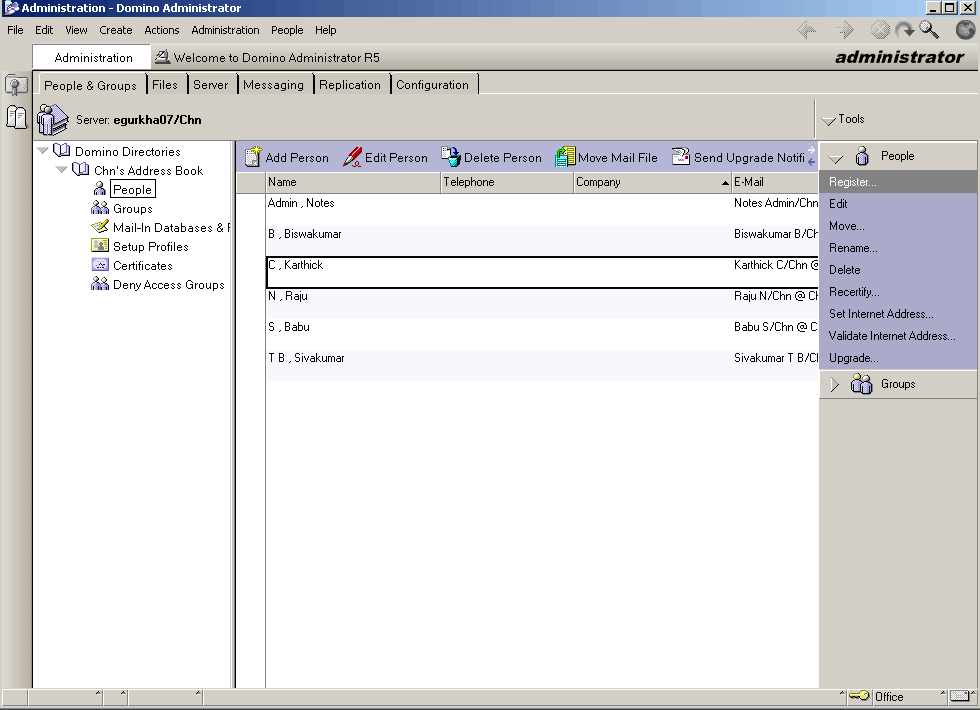Viewport: 980px width, 710px height.
Task: Click the Add Person icon
Action: click(252, 157)
